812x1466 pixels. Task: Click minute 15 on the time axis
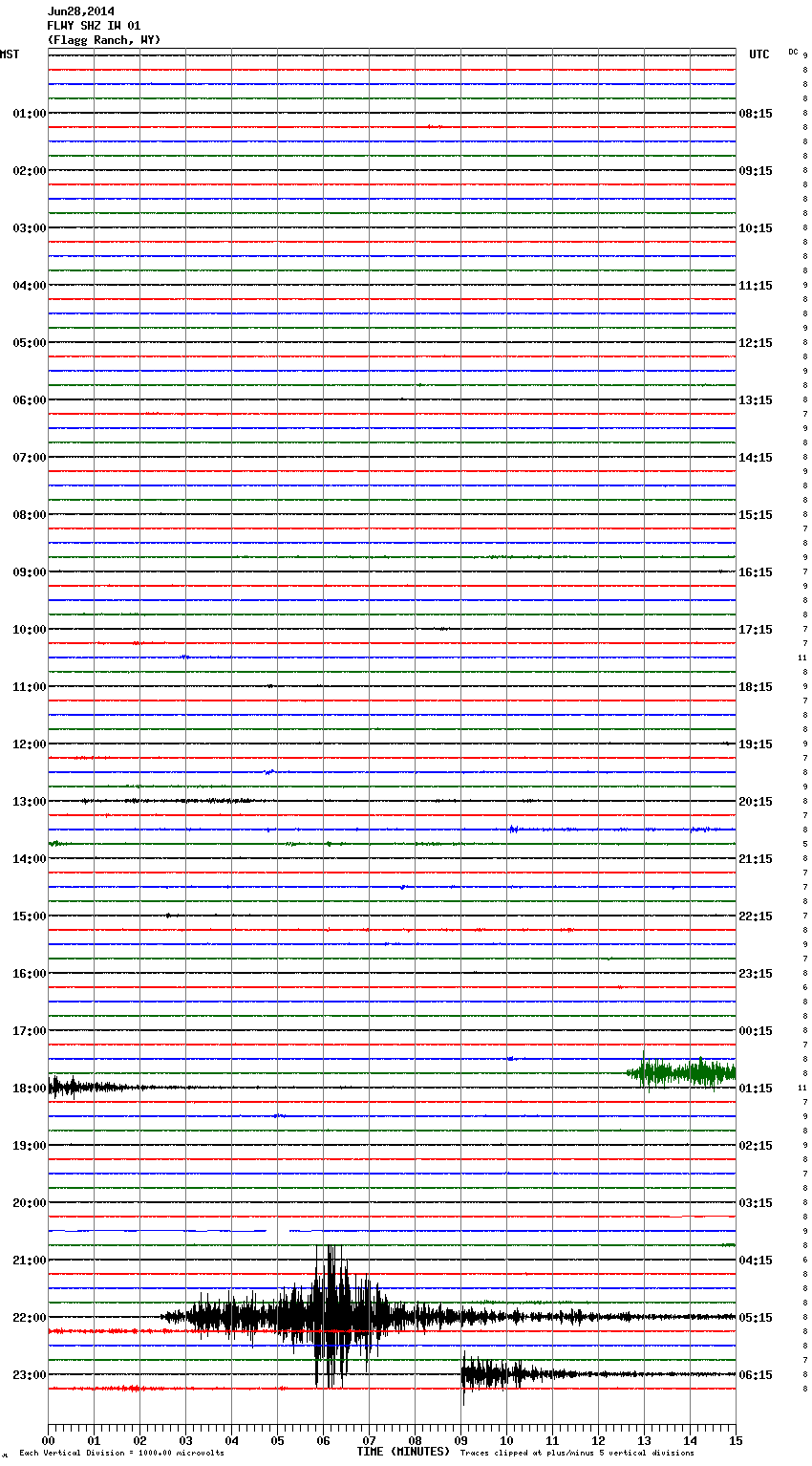(x=736, y=1440)
